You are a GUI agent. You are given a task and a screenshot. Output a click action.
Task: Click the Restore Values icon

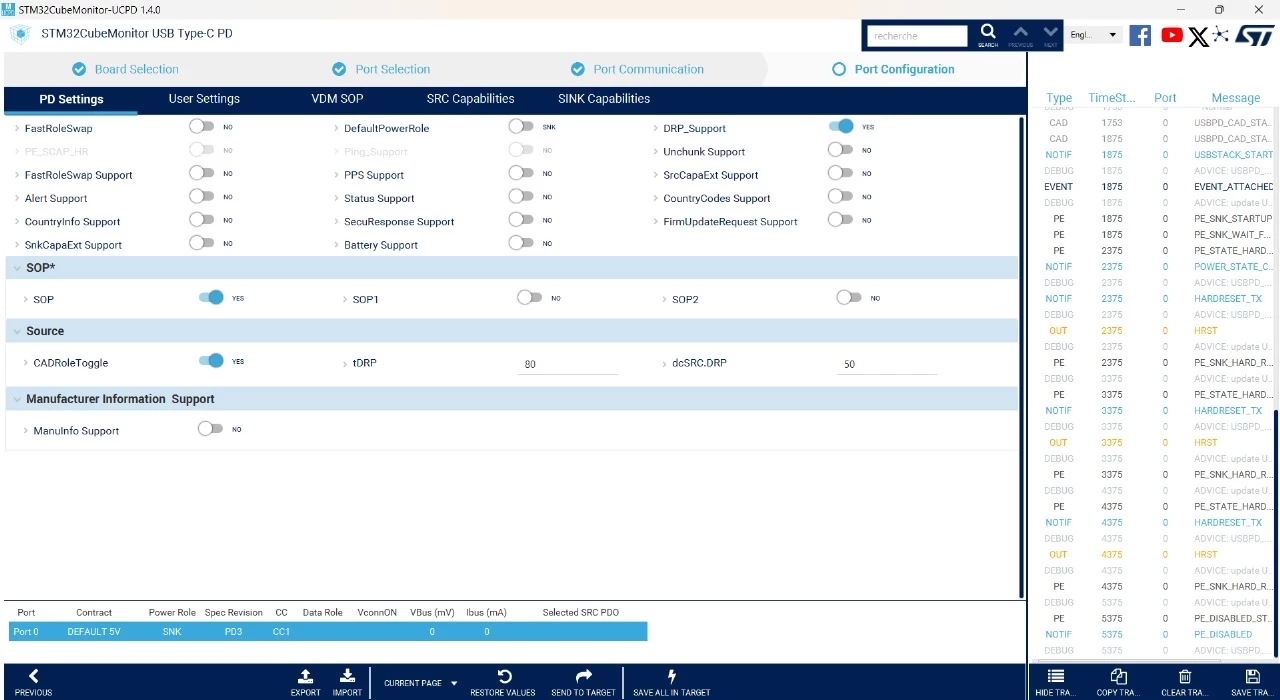coord(505,676)
